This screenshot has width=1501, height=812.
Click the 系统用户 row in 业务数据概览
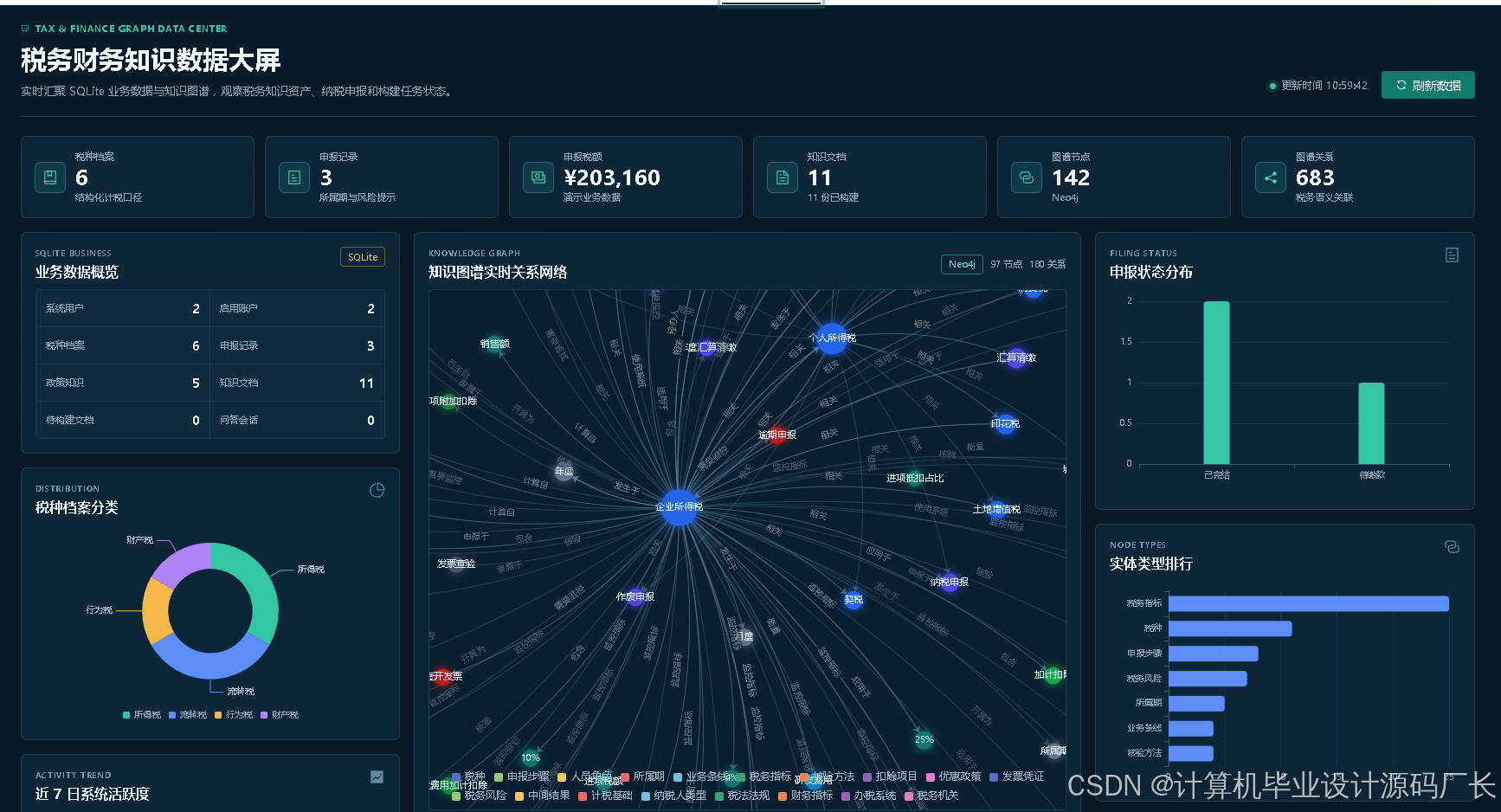click(122, 309)
